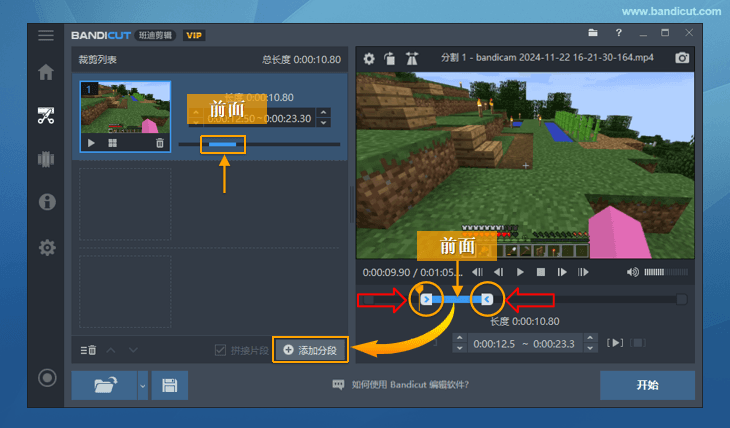Open the 如何使用 Bandicut 编辑软件? link
730x428 pixels.
coord(400,384)
